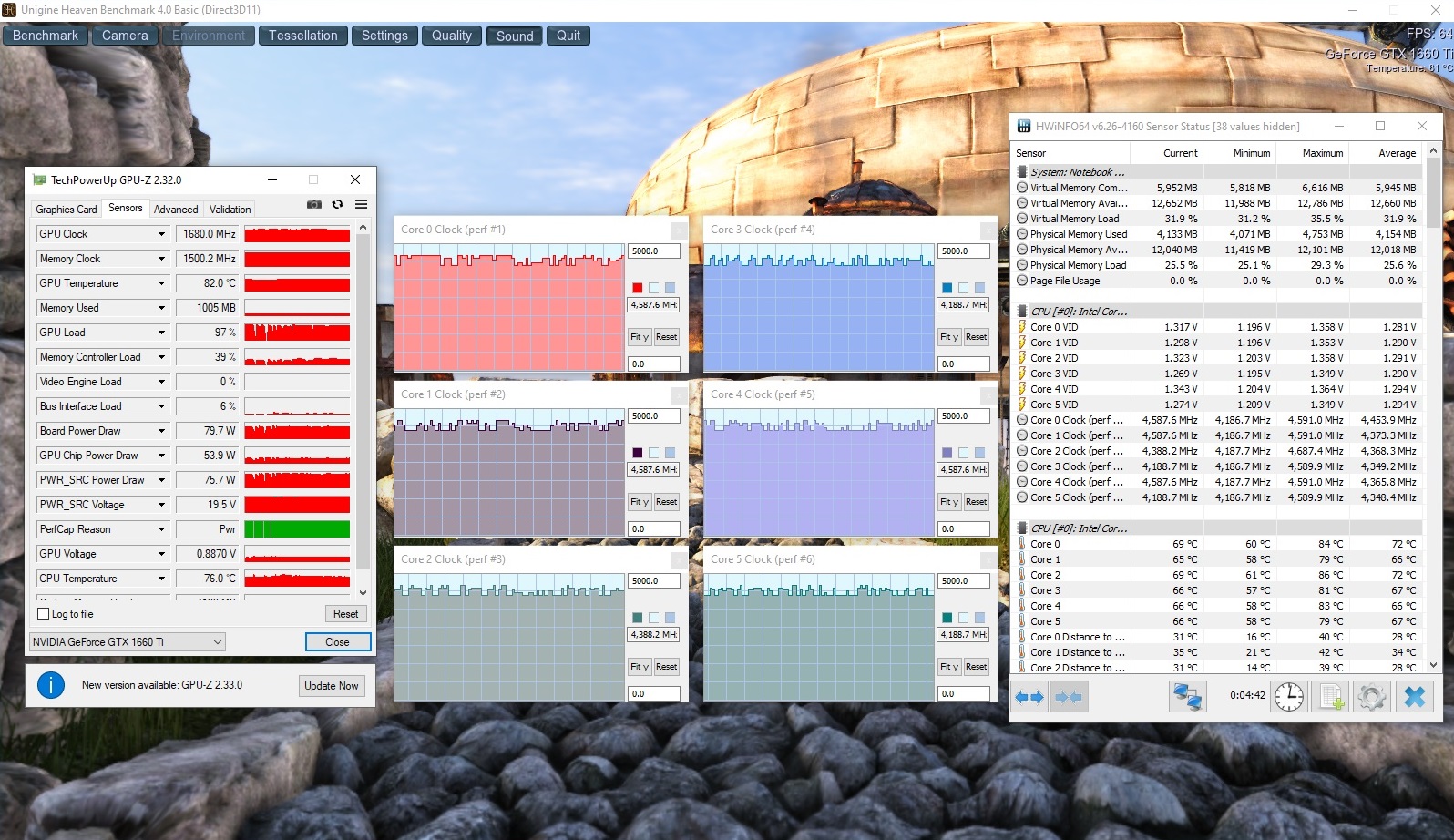Click the Virtual Memory Load sensor icon
This screenshot has height=840, width=1454.
(1022, 219)
